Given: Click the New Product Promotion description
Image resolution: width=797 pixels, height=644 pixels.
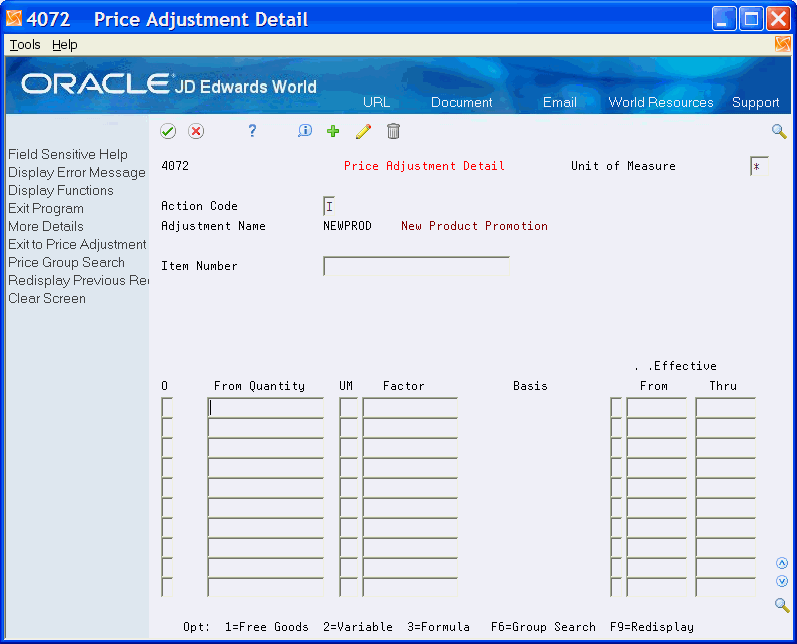Looking at the screenshot, I should point(474,226).
